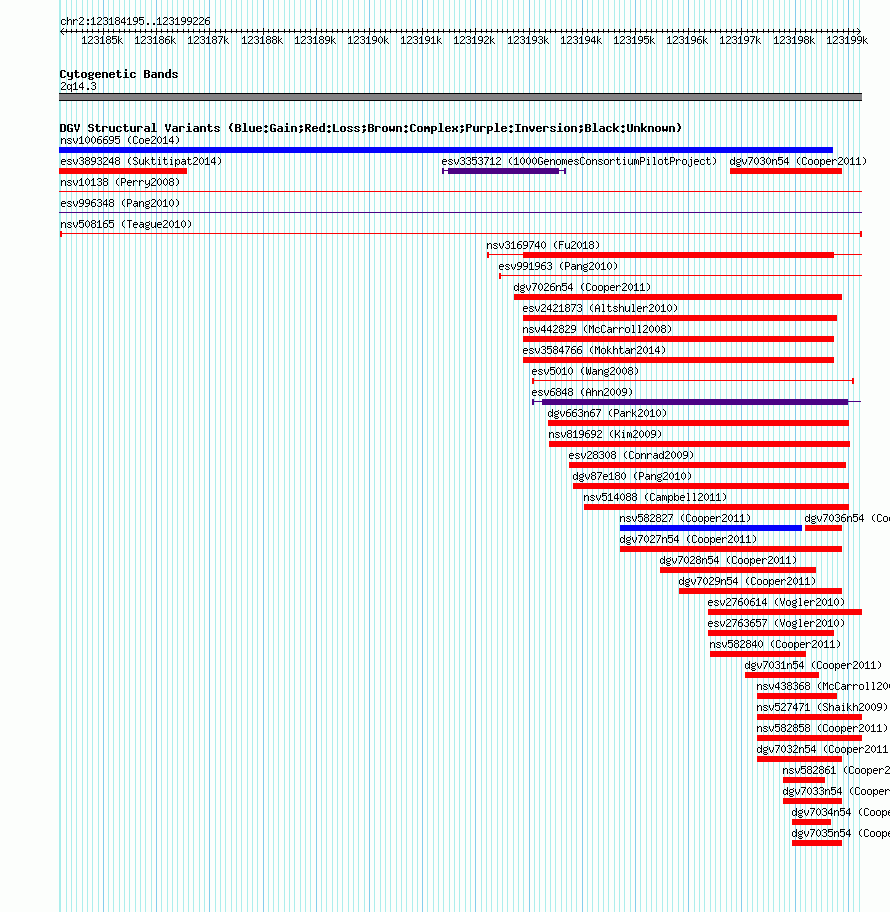This screenshot has width=890, height=912.
Task: Click the 2q14.3 cytogenetic band bar
Action: point(460,97)
